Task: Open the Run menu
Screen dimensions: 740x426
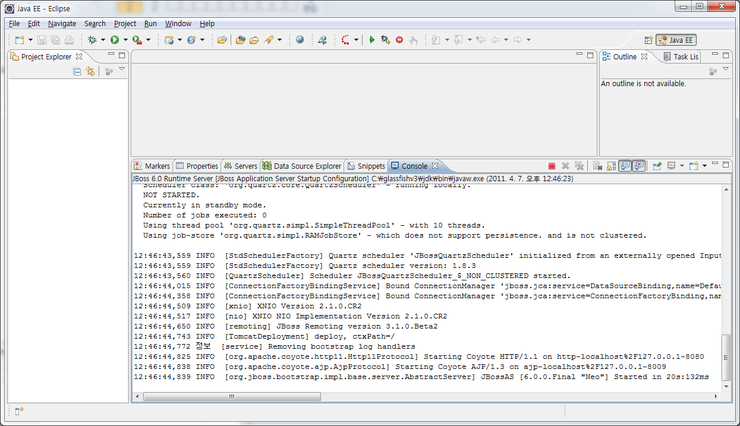Action: click(x=151, y=24)
